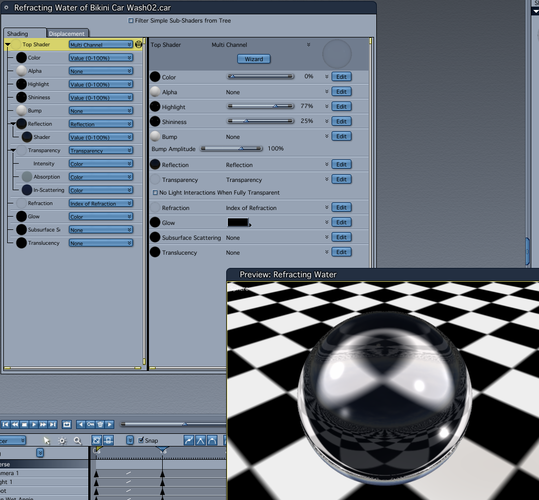Toggle the loop playback icon
This screenshot has width=539, height=500.
click(67, 424)
